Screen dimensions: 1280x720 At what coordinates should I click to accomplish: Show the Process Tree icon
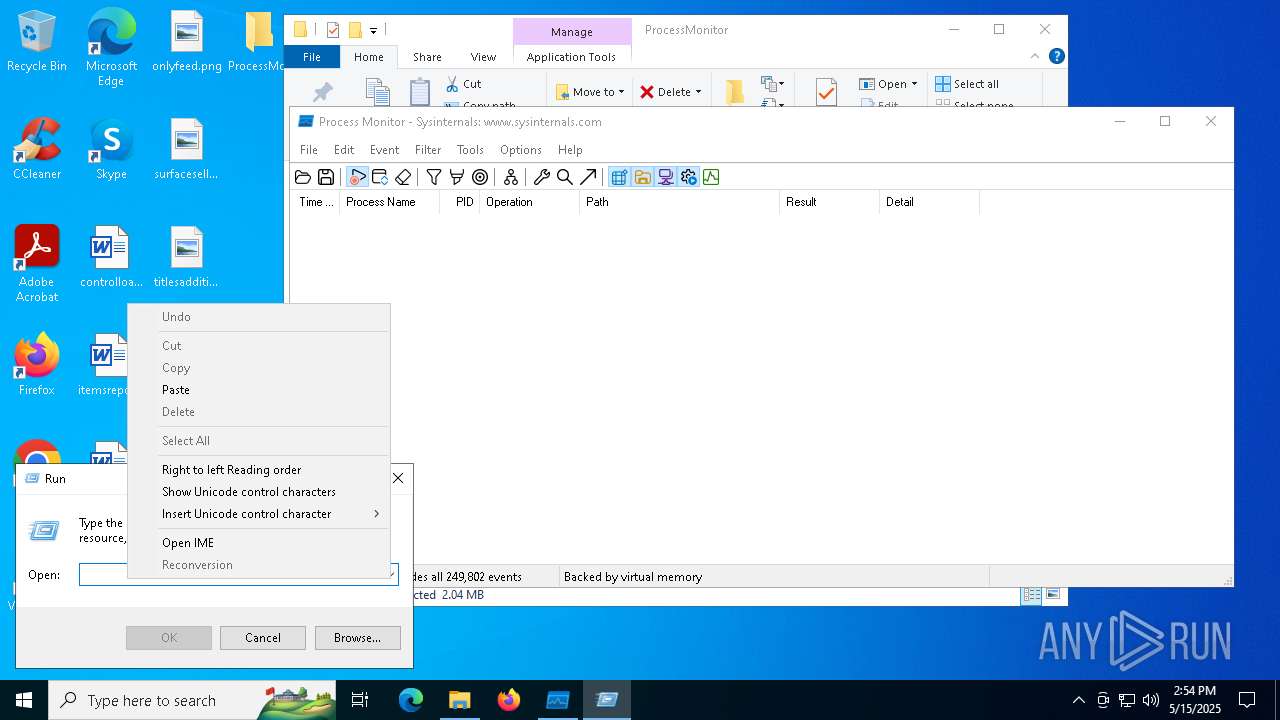click(511, 177)
